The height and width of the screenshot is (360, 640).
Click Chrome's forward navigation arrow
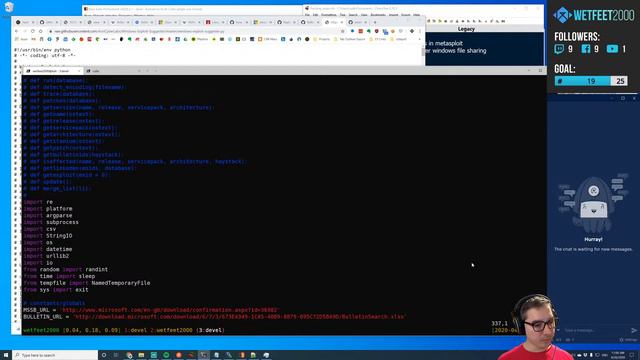click(x=24, y=31)
